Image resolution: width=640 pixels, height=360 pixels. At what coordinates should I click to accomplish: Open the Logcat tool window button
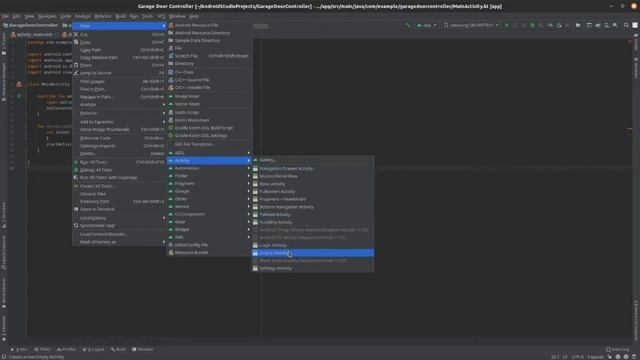click(93, 349)
